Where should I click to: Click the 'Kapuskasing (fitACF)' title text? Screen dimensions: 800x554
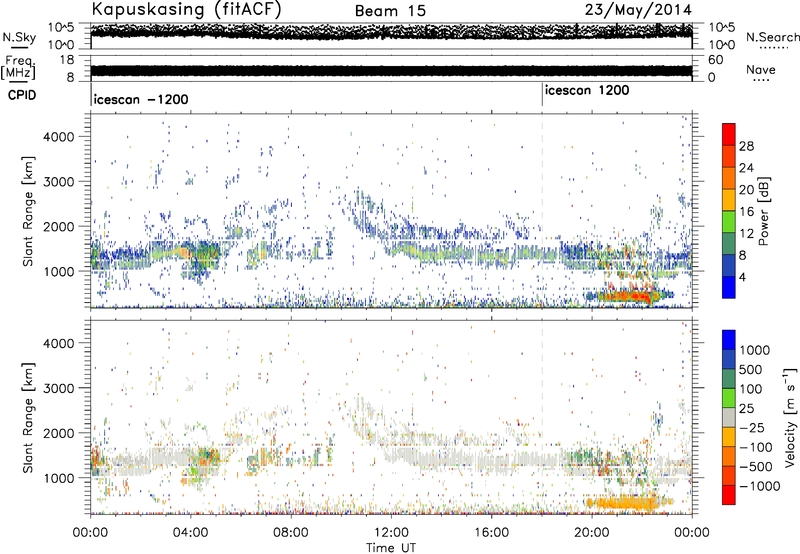click(x=186, y=9)
